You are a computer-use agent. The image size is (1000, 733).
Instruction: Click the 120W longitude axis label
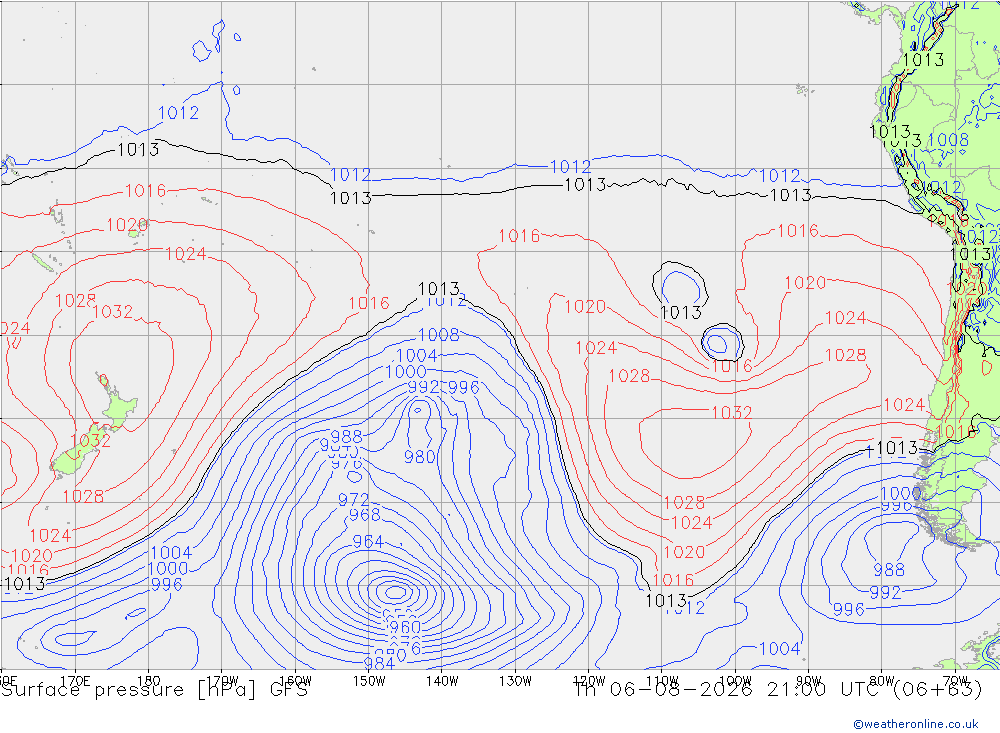pyautogui.click(x=589, y=681)
